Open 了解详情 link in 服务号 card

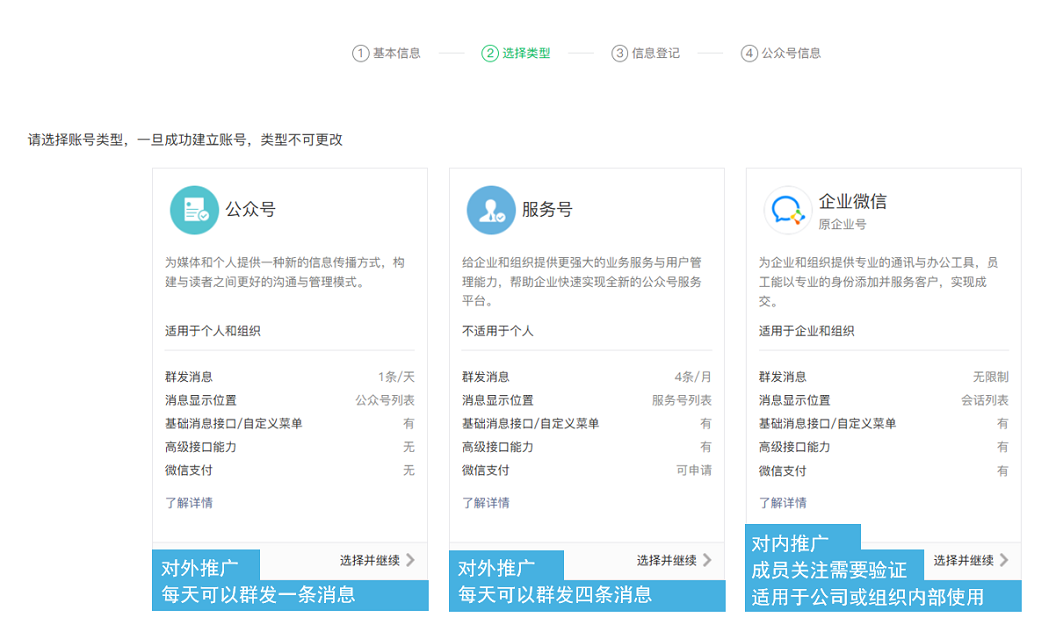pos(486,503)
